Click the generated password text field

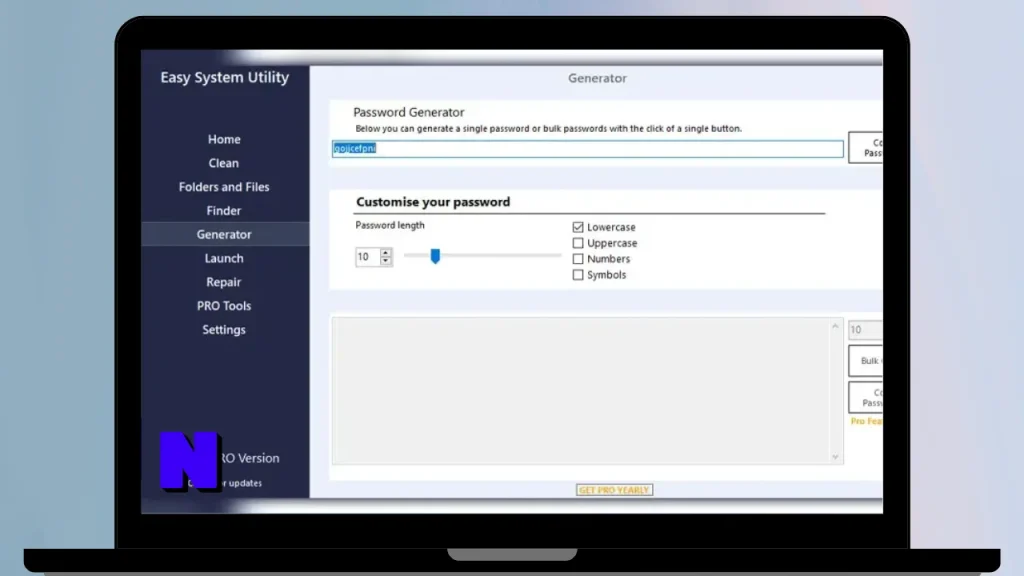click(x=588, y=149)
